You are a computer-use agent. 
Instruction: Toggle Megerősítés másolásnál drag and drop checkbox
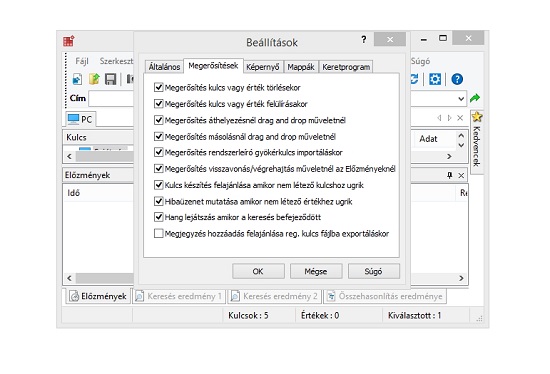click(x=159, y=136)
